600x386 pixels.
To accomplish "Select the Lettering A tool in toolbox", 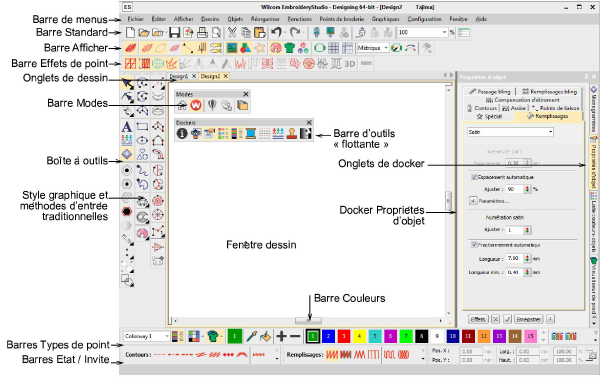I will [127, 126].
